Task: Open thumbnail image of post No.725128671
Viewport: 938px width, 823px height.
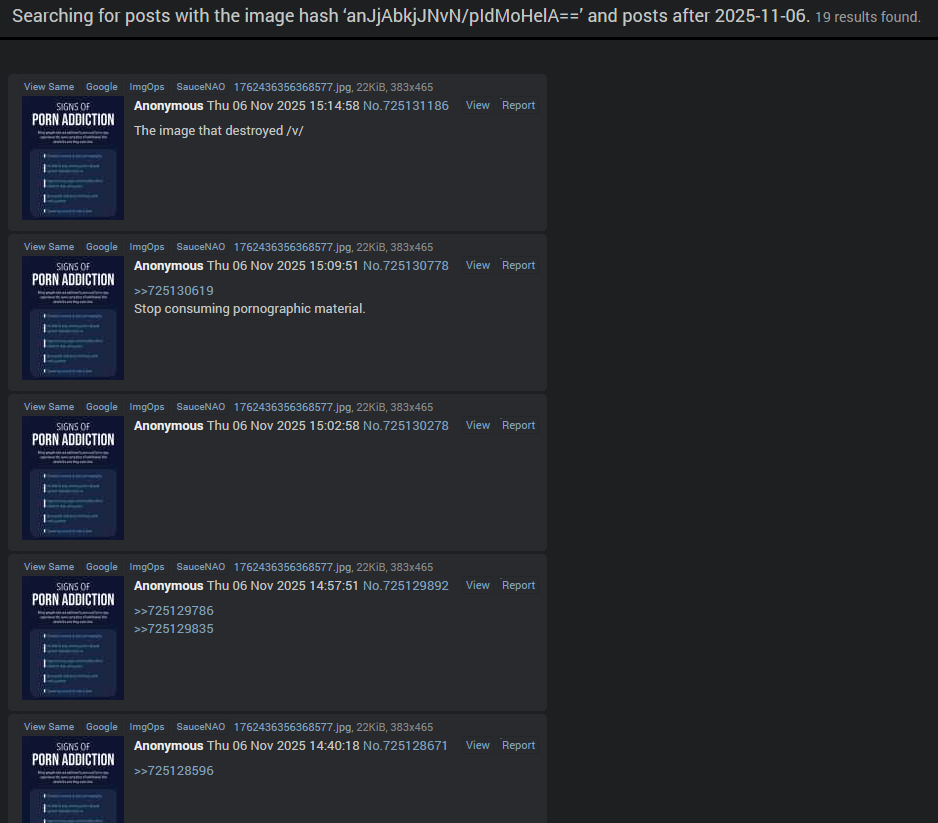Action: click(73, 779)
